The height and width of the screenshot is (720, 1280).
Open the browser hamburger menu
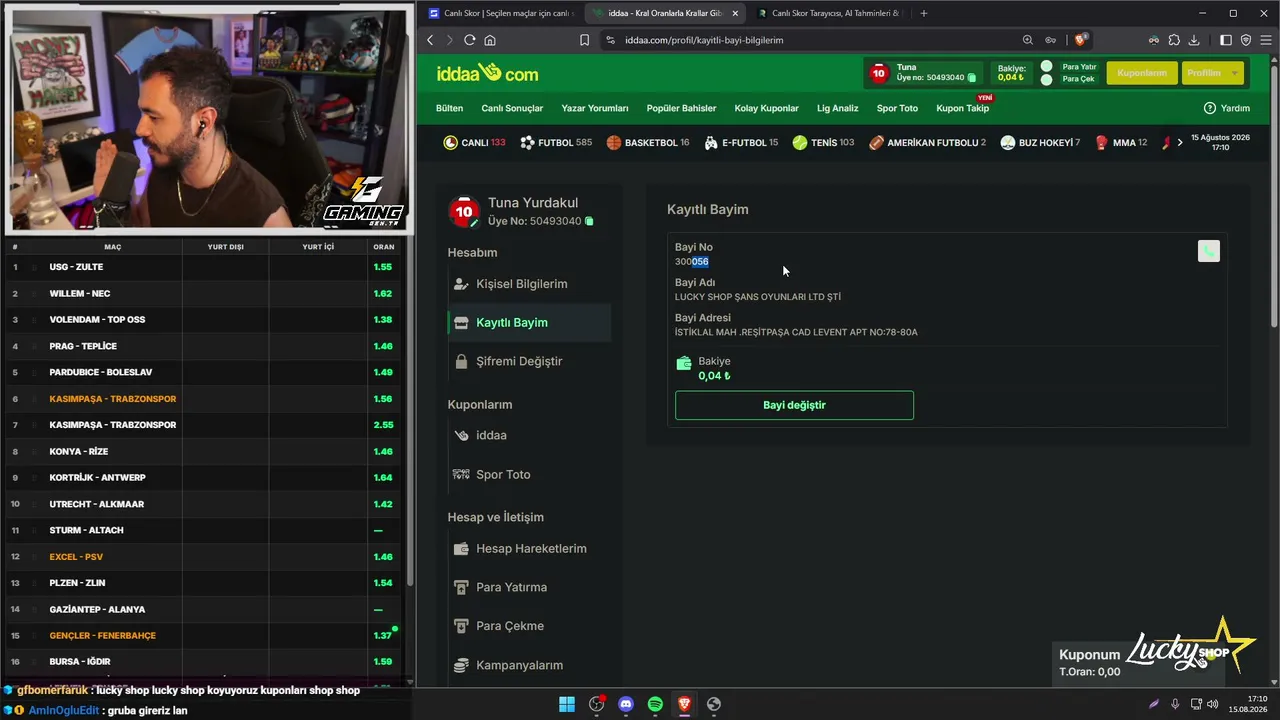pyautogui.click(x=1264, y=40)
